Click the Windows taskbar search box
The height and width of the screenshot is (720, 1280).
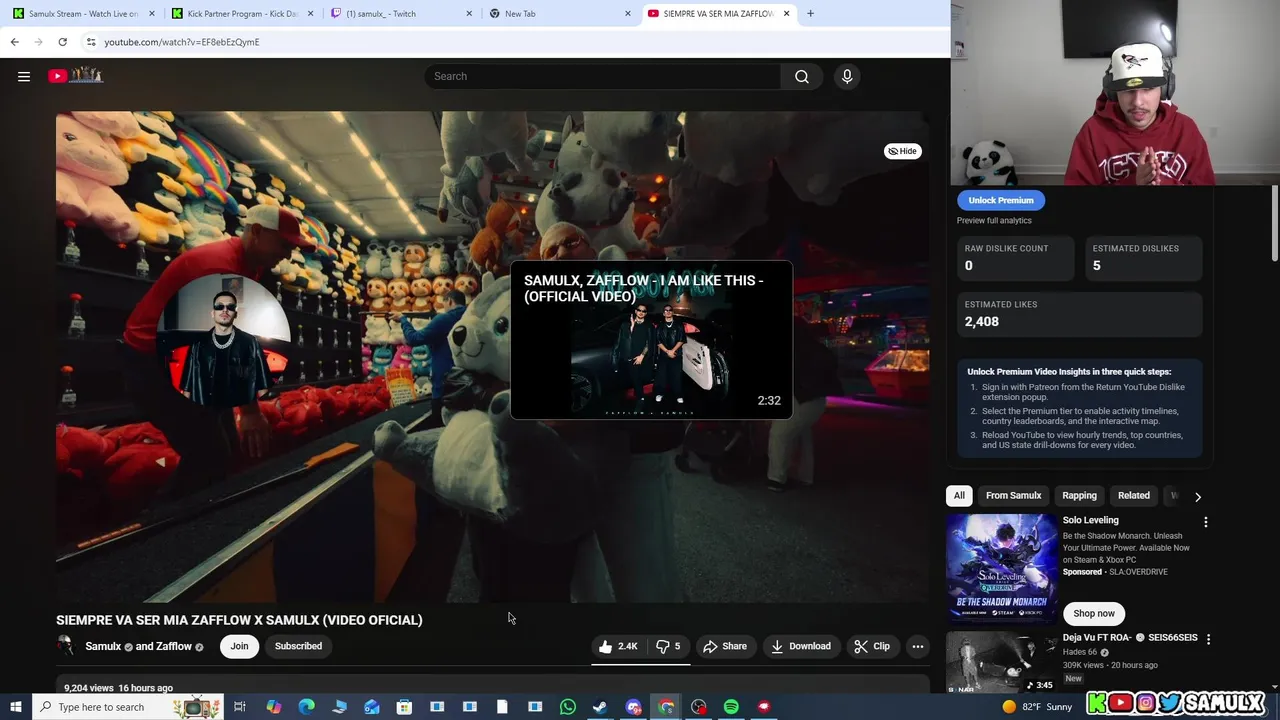tap(127, 707)
